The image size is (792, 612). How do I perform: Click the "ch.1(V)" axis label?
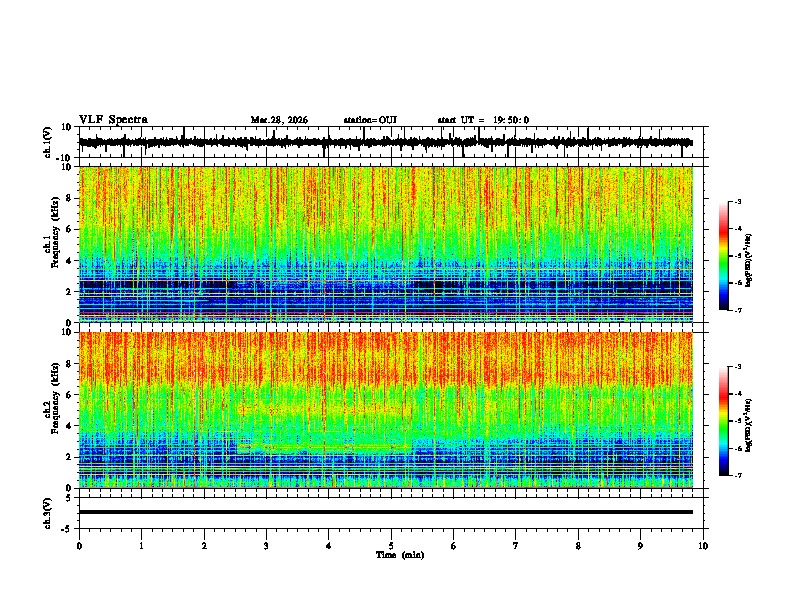(x=47, y=142)
